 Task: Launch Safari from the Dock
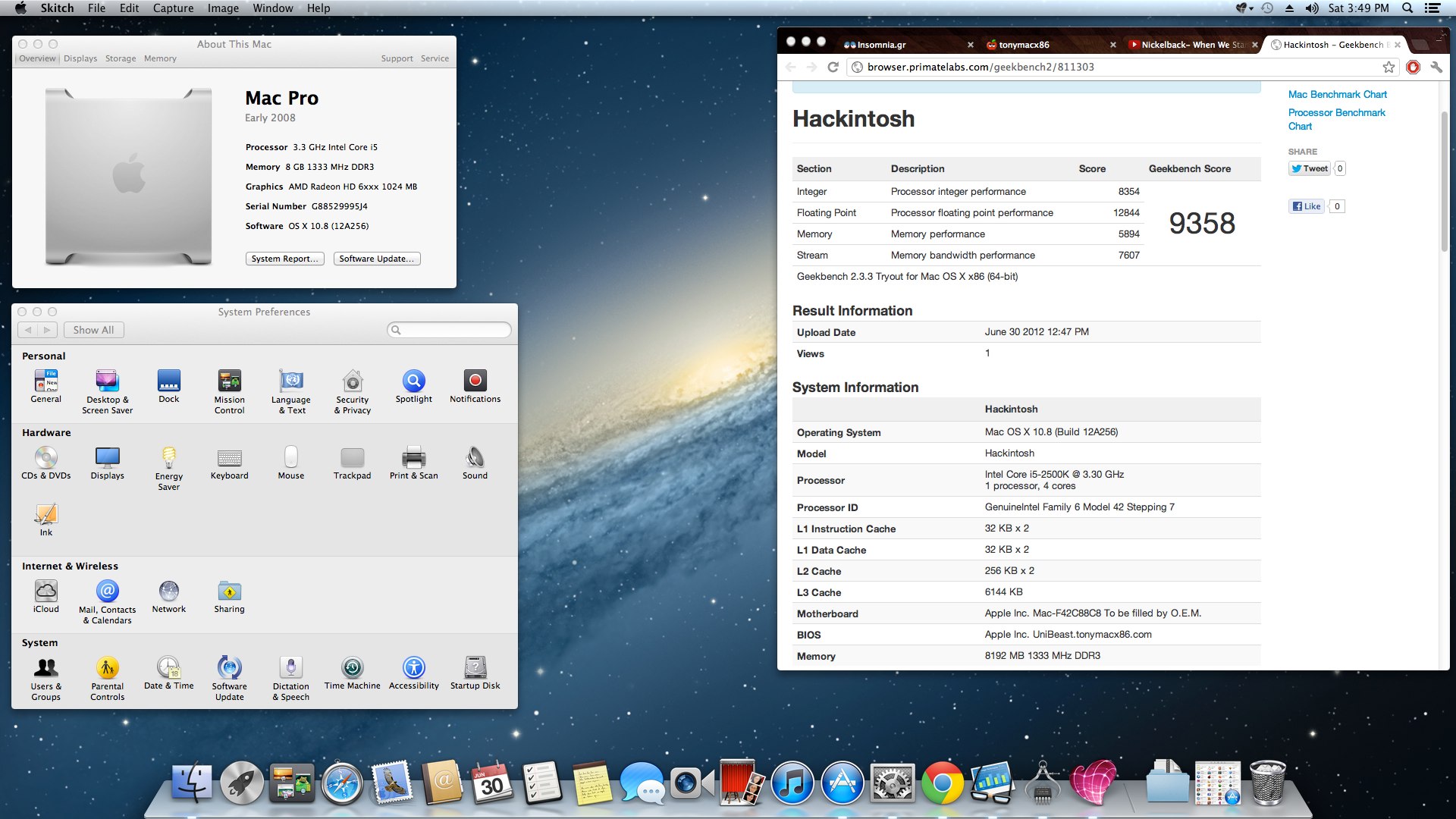[342, 783]
